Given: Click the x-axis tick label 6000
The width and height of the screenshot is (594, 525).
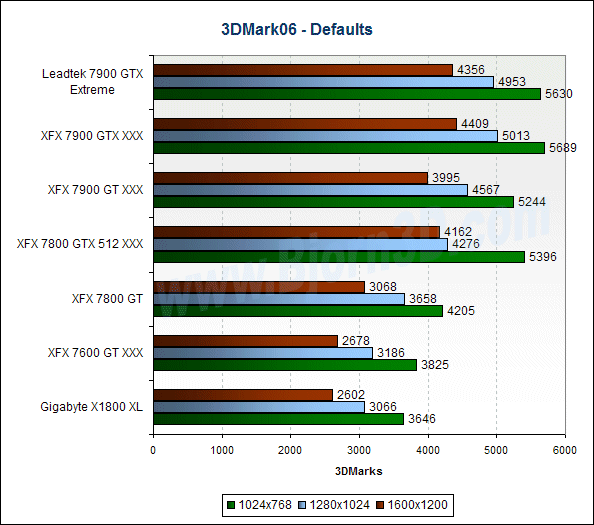Looking at the screenshot, I should [x=565, y=450].
